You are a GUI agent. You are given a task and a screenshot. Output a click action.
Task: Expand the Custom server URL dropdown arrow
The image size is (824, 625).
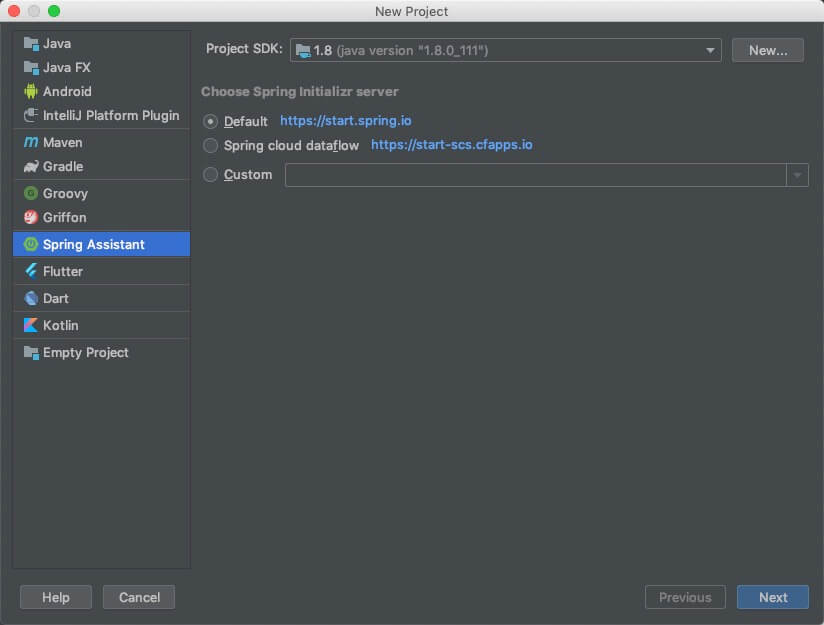(x=797, y=175)
